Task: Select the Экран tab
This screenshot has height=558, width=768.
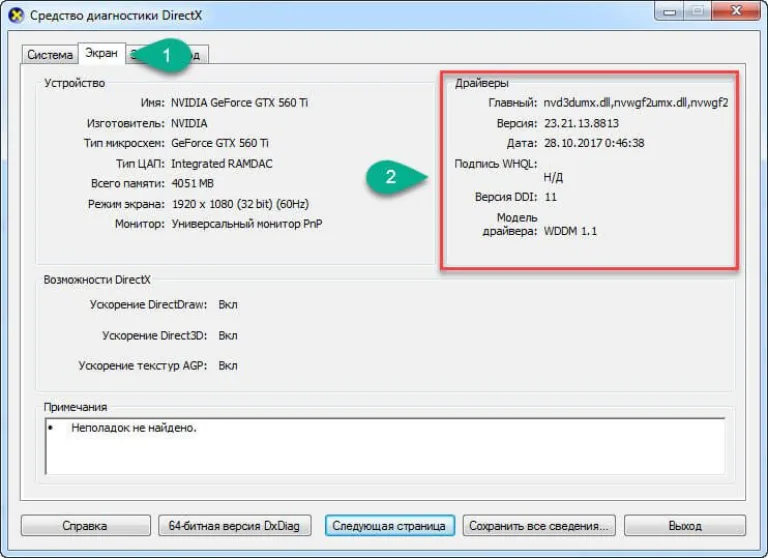Action: pos(101,53)
